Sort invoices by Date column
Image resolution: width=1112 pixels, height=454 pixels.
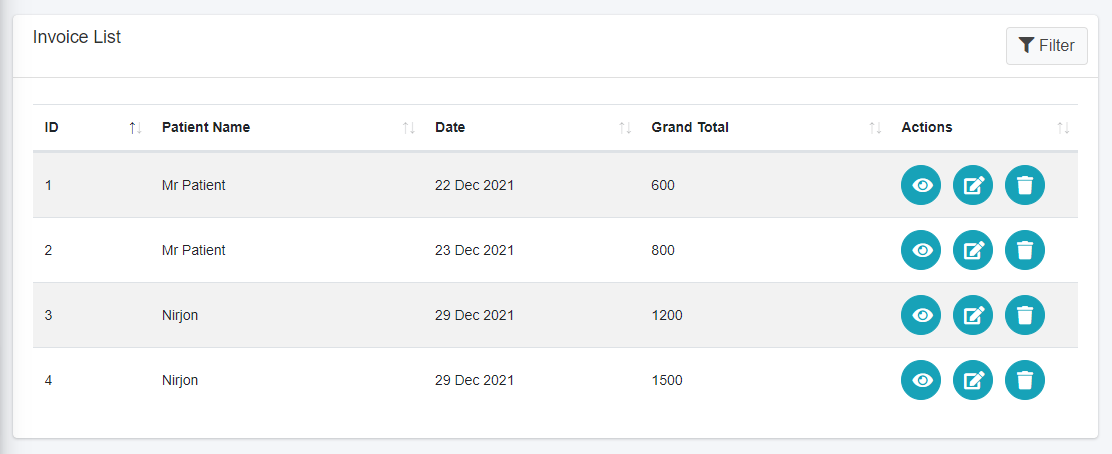450,127
